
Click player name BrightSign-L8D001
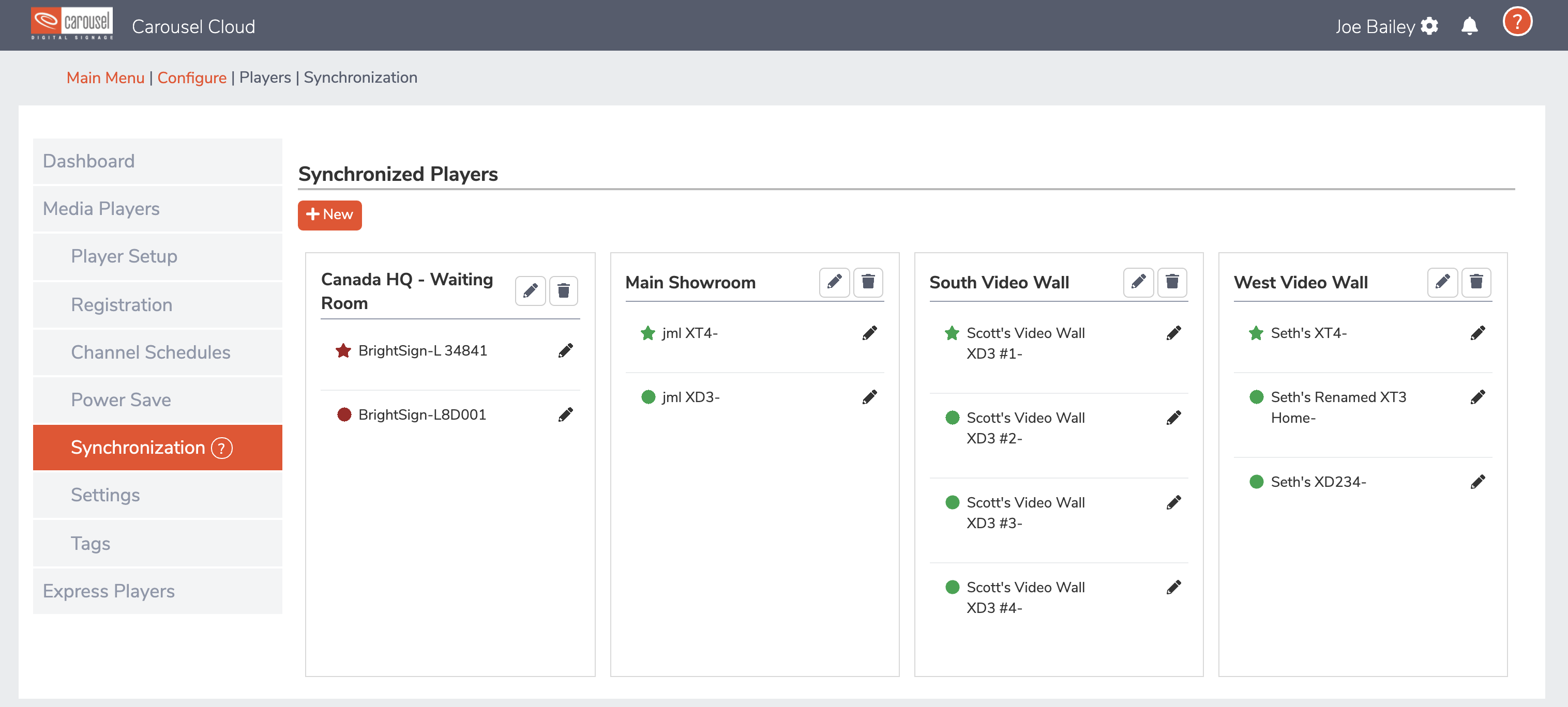point(422,414)
